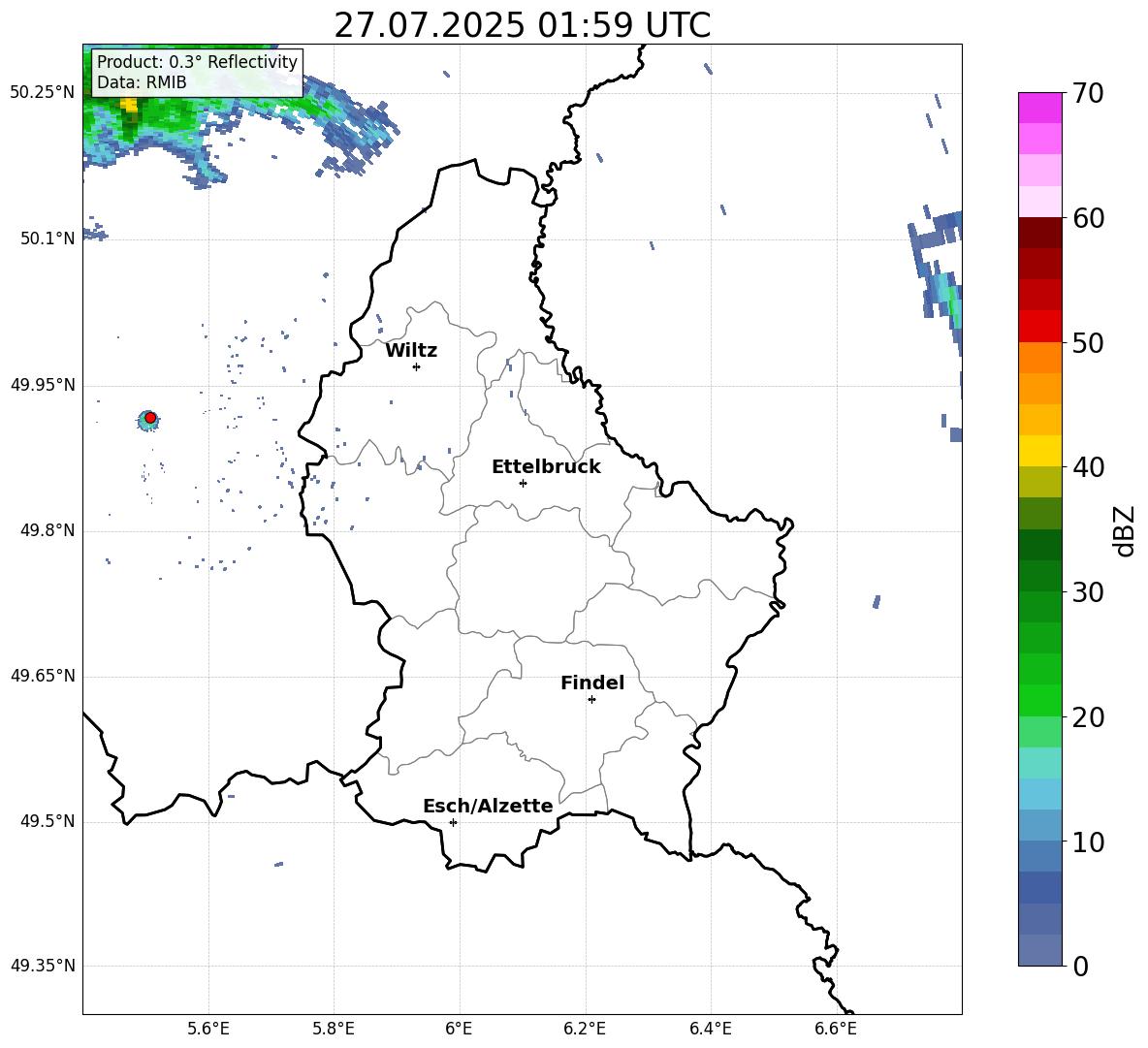Click the 'Product: 0.3° Reflectivity' label

click(197, 61)
